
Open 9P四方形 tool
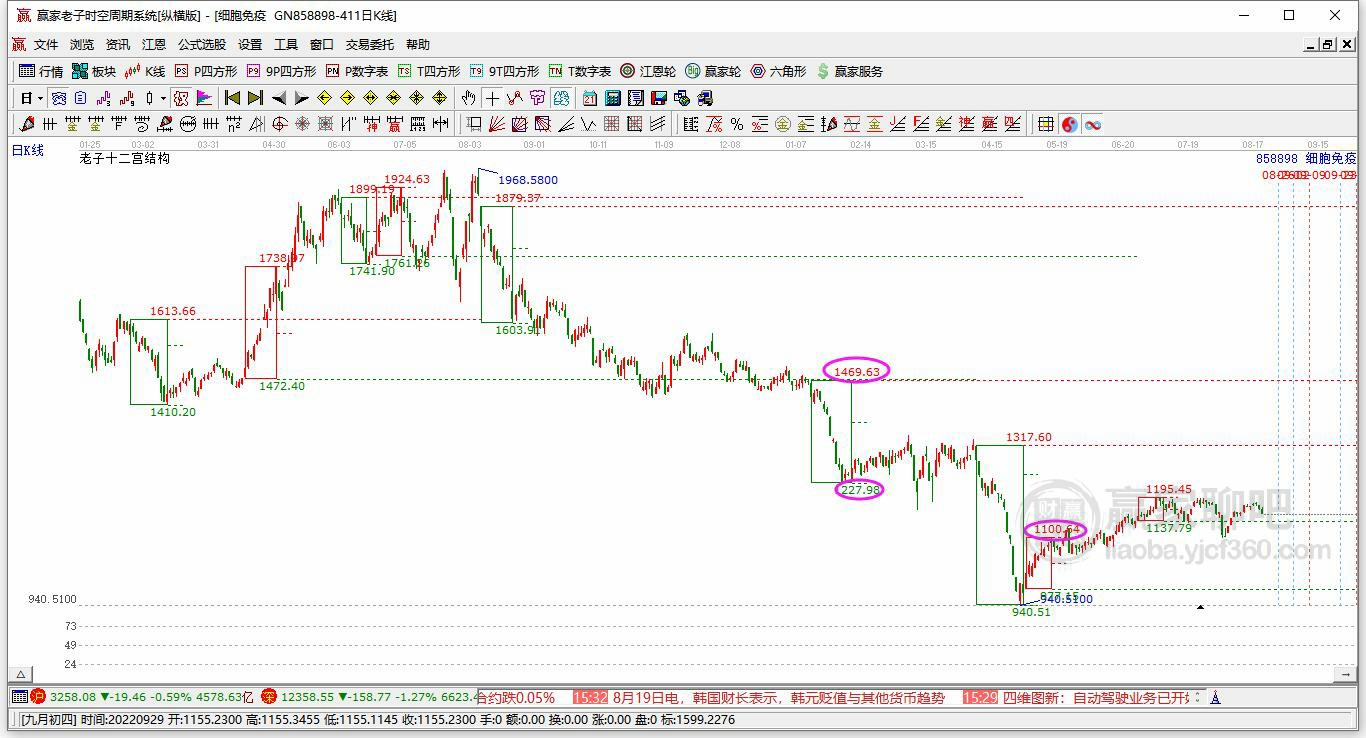pos(281,71)
